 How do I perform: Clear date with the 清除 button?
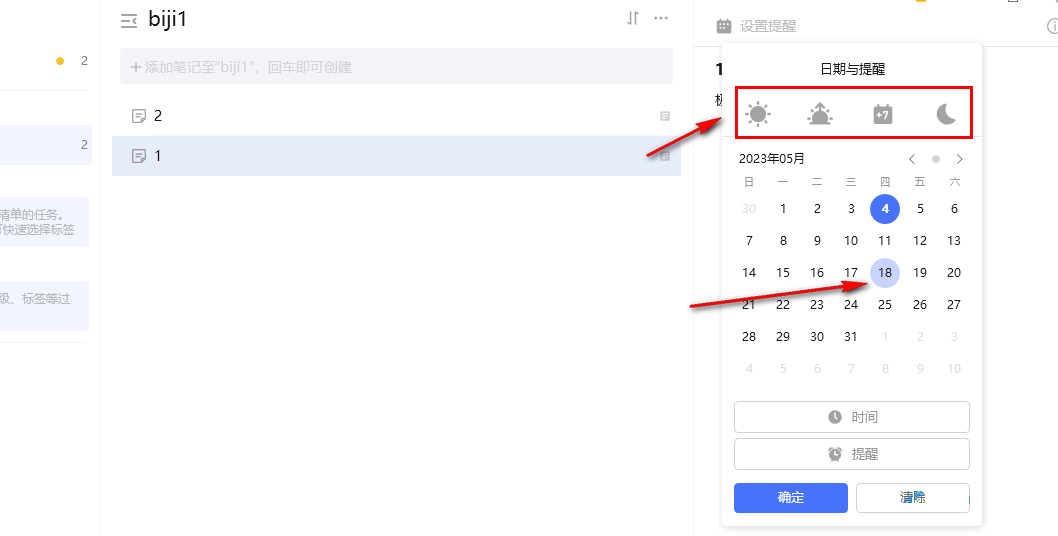point(913,498)
